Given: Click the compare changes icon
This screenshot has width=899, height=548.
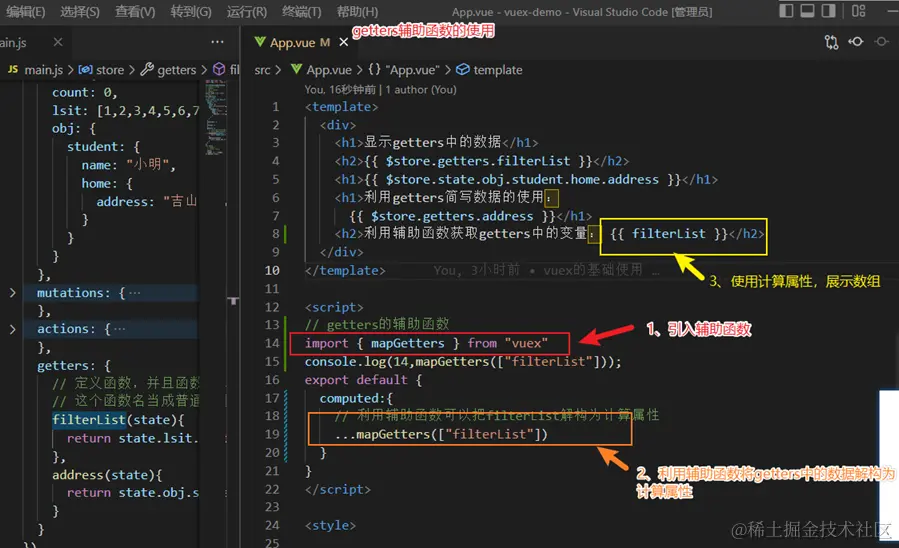Looking at the screenshot, I should (831, 42).
